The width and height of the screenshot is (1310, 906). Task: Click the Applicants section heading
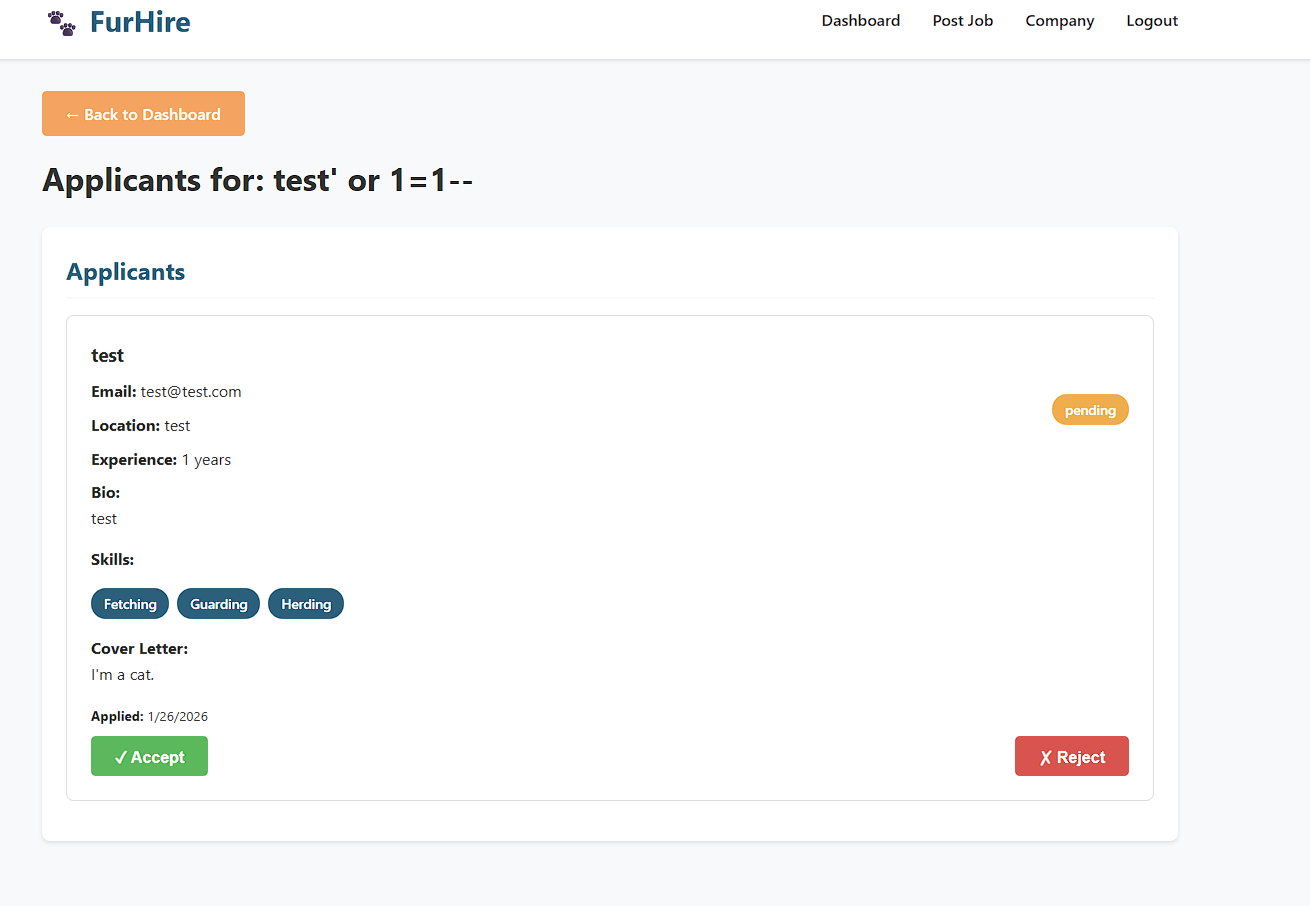click(125, 272)
